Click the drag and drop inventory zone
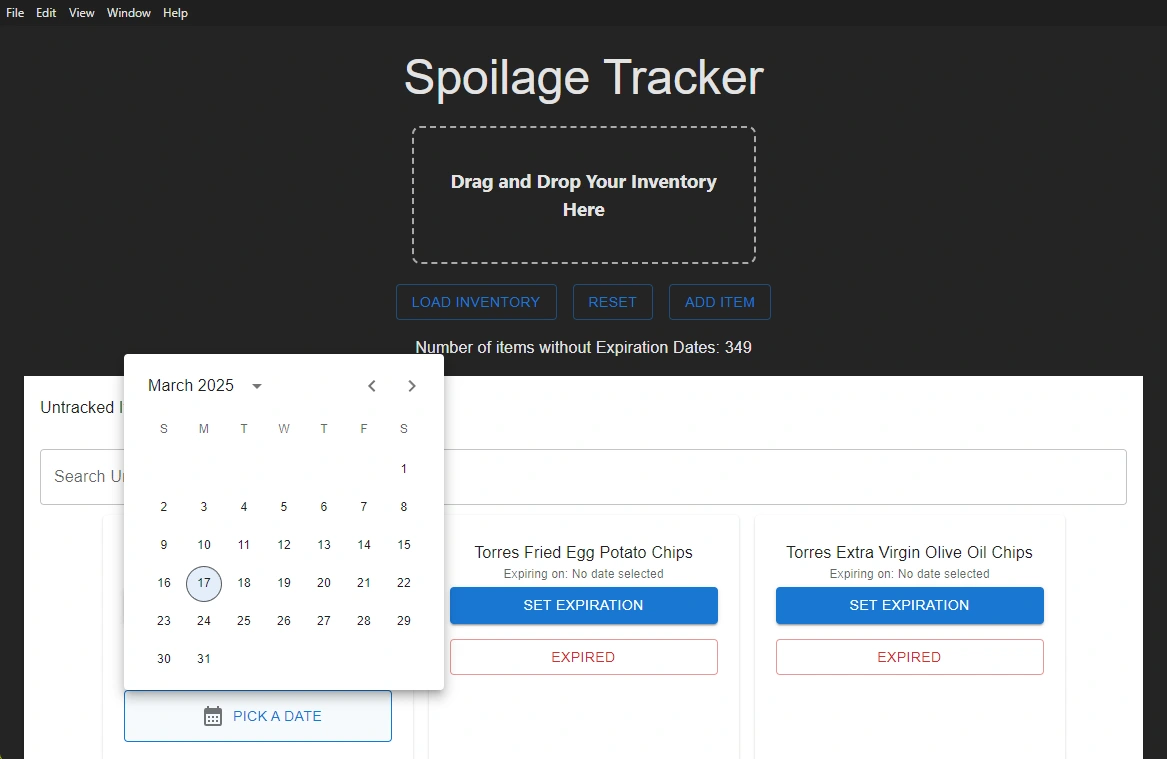This screenshot has height=759, width=1167. [x=583, y=195]
